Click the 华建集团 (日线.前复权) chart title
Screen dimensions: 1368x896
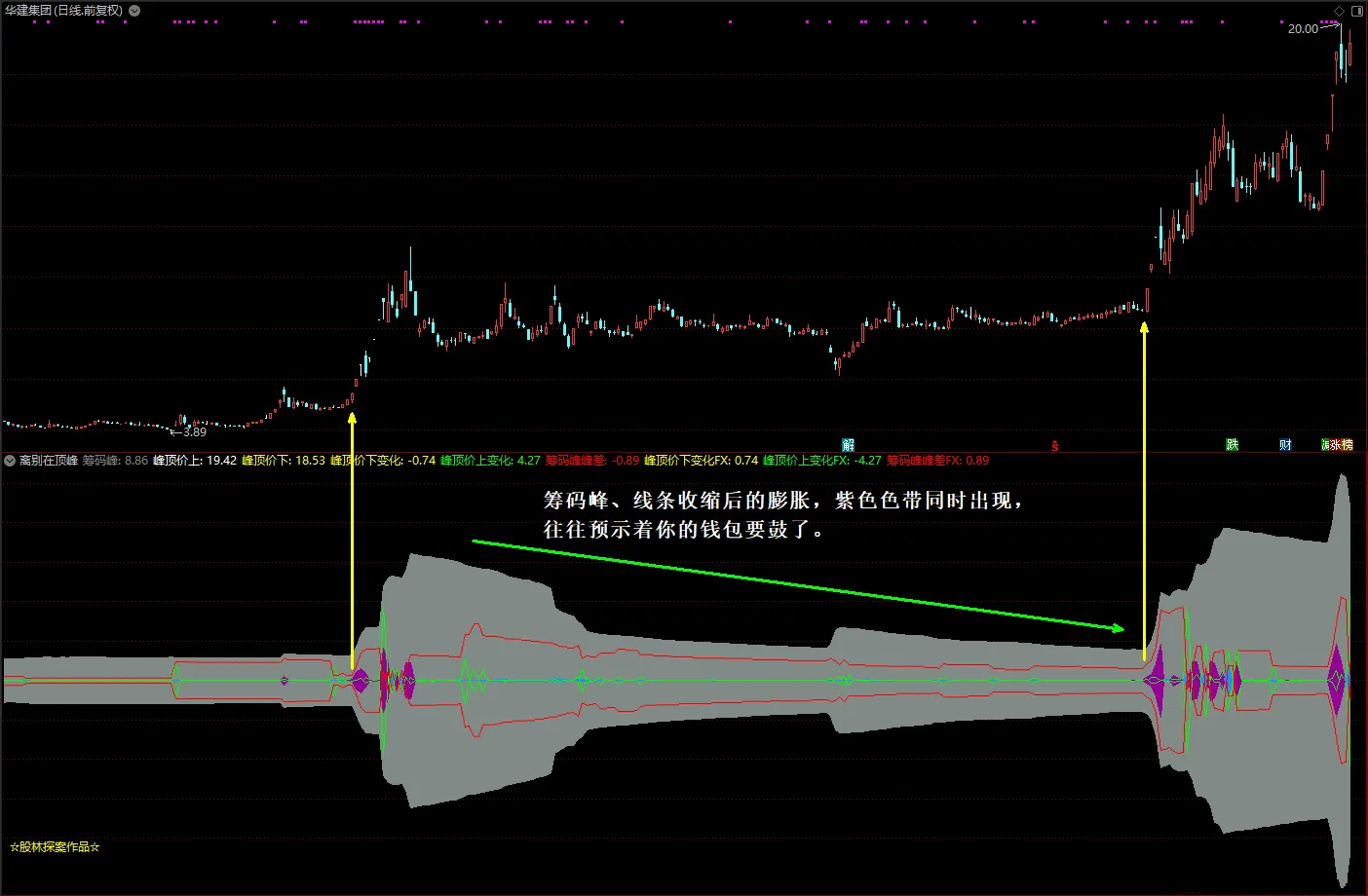[64, 11]
